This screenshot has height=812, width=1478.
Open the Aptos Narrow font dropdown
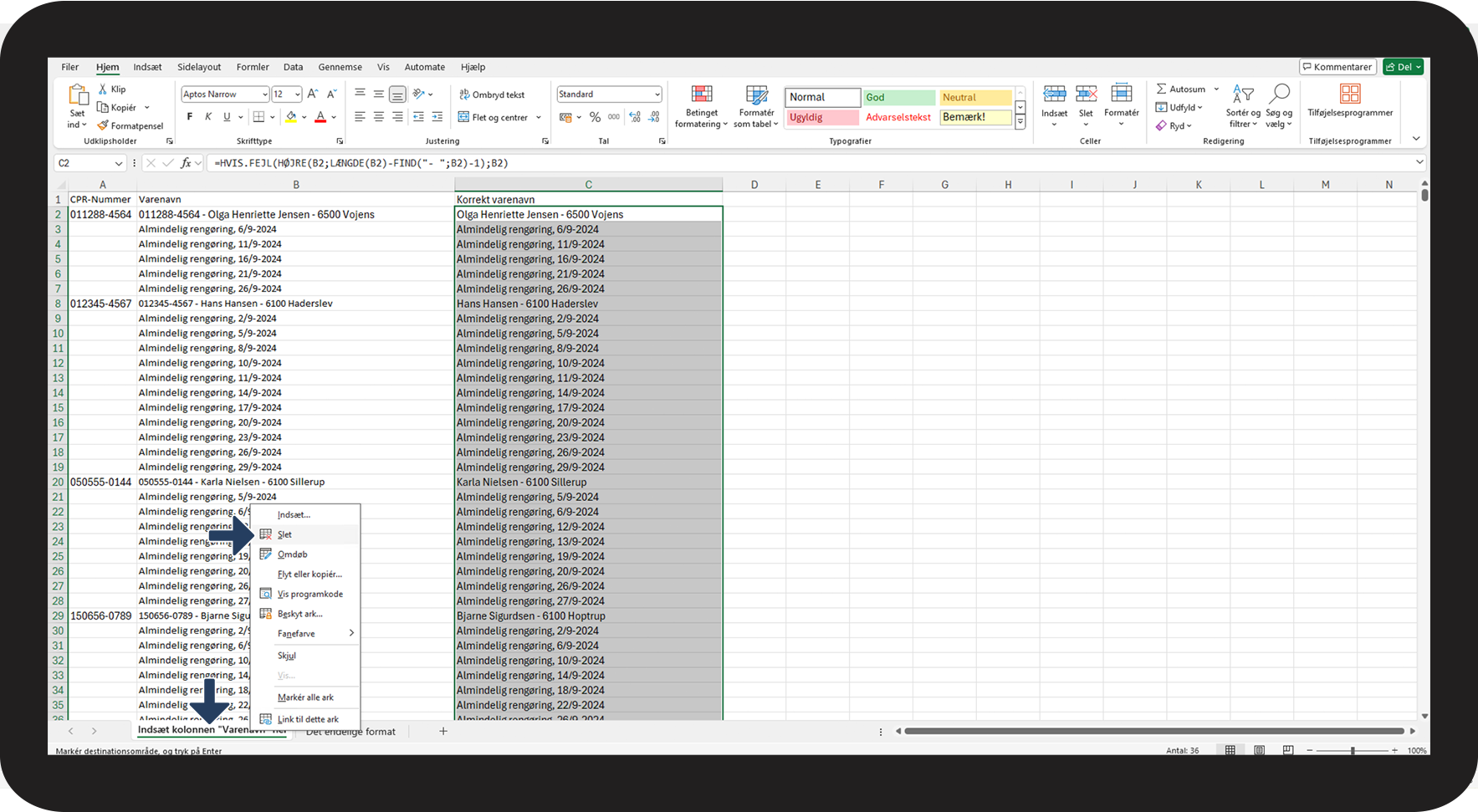(x=264, y=94)
